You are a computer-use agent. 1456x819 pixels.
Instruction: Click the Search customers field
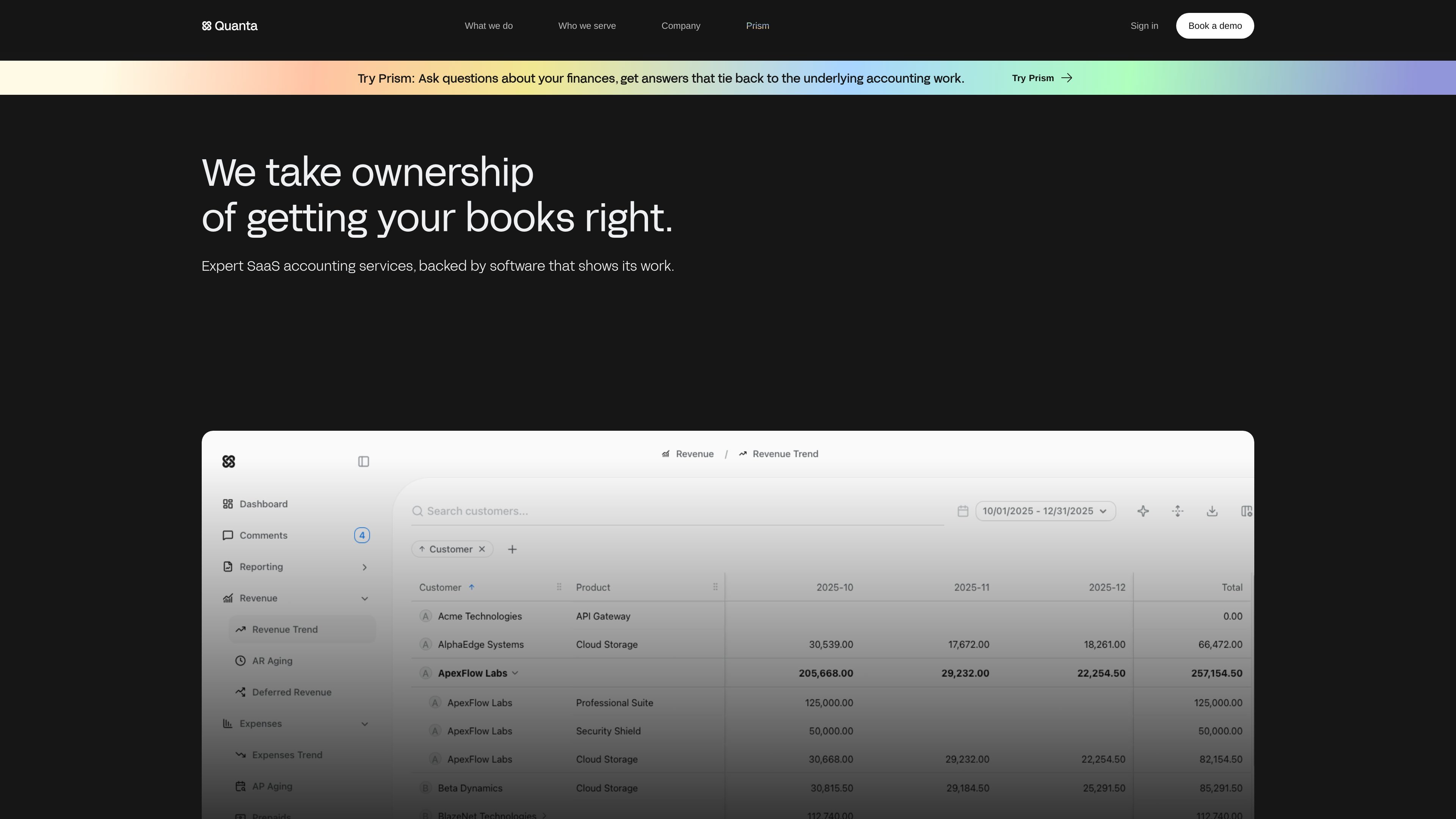click(677, 511)
